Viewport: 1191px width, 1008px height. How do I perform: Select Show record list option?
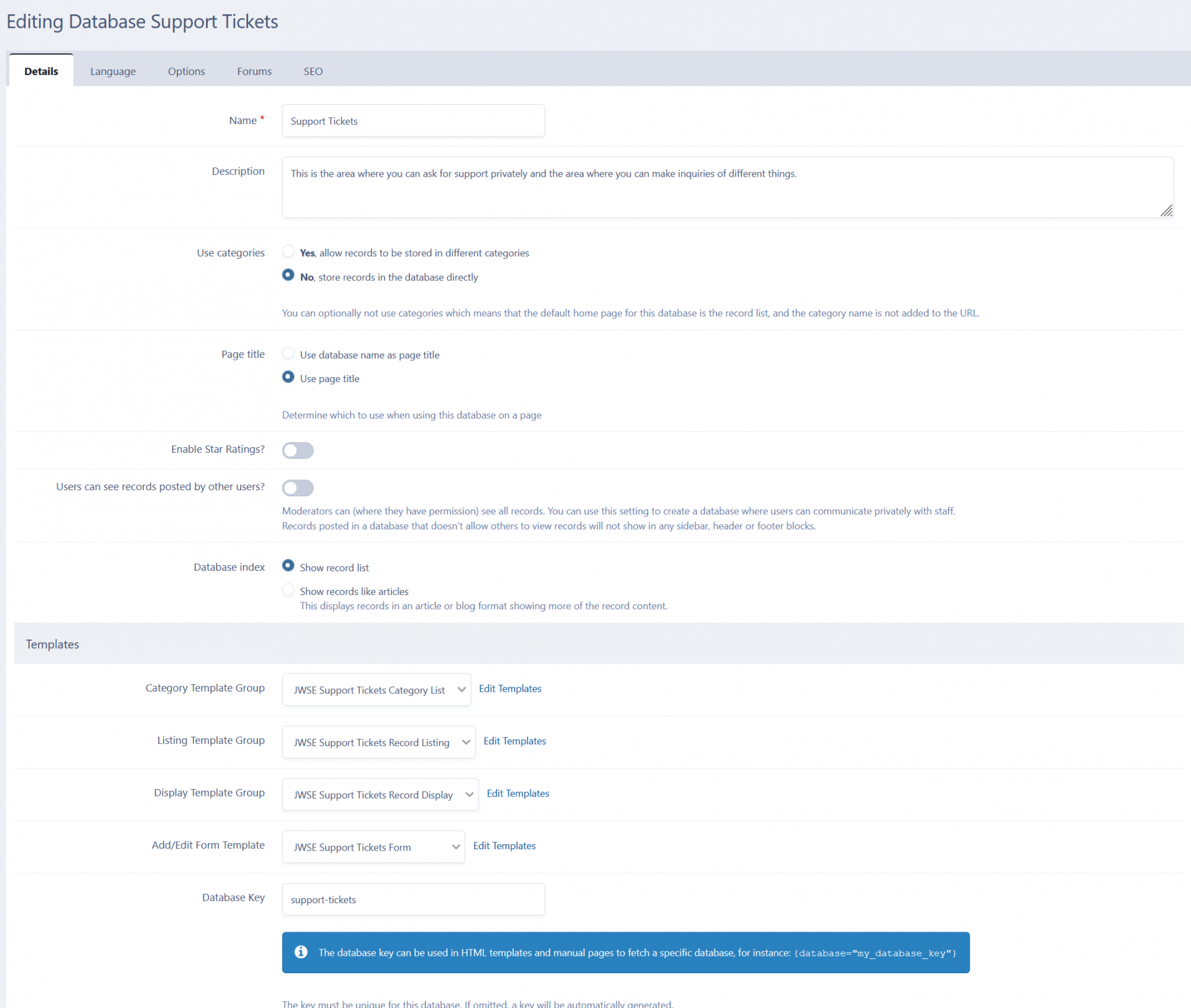click(x=288, y=566)
